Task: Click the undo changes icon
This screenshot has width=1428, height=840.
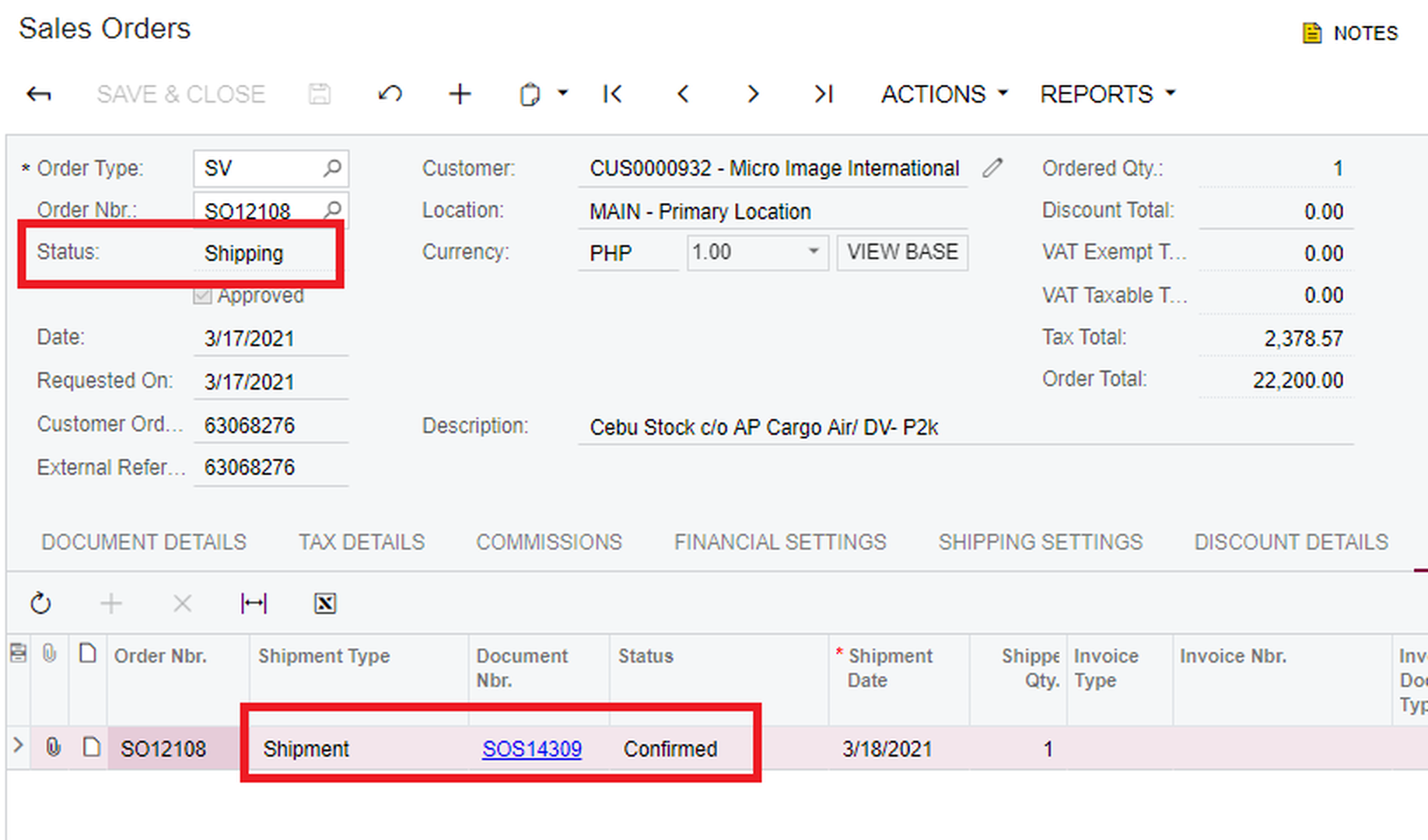Action: [390, 94]
